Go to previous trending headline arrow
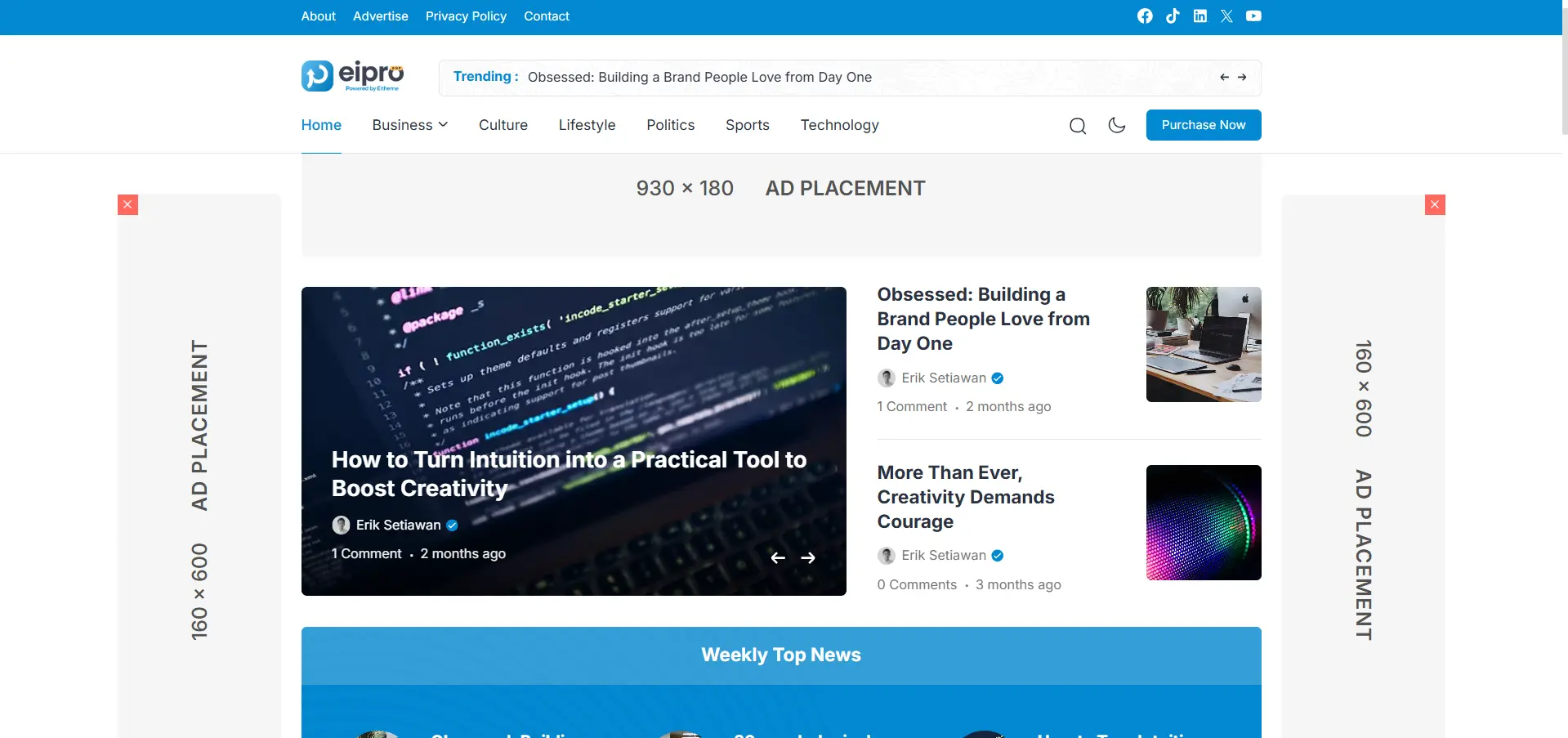This screenshot has height=738, width=1568. [1224, 78]
